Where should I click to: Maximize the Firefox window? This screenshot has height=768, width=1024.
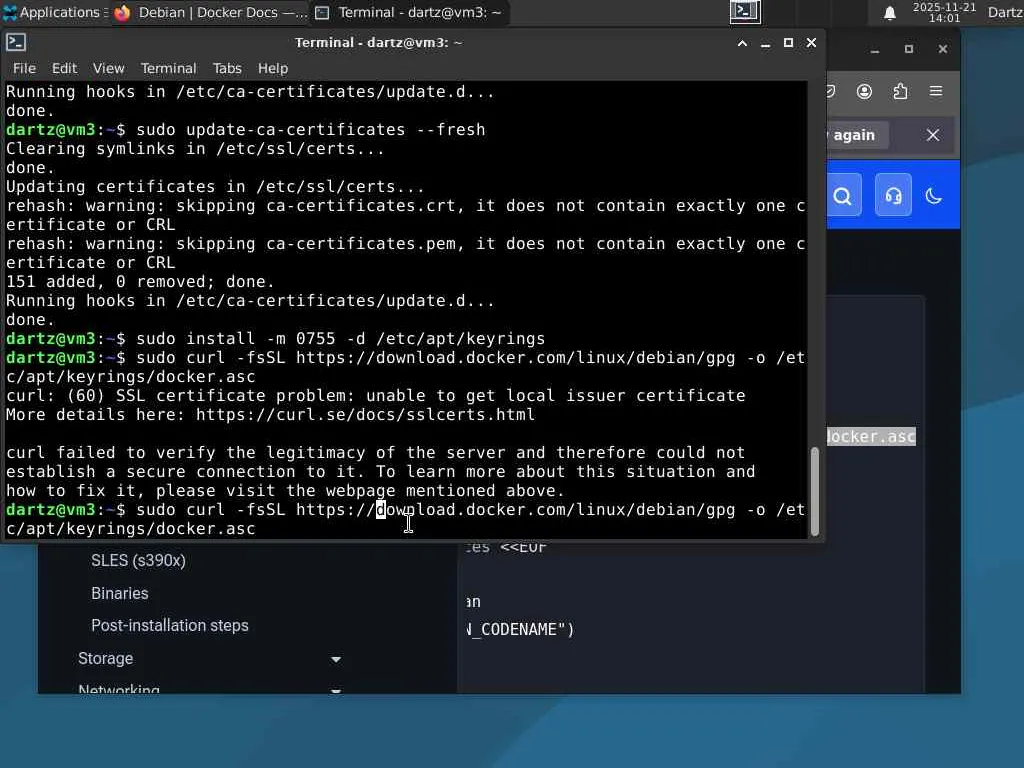click(908, 50)
